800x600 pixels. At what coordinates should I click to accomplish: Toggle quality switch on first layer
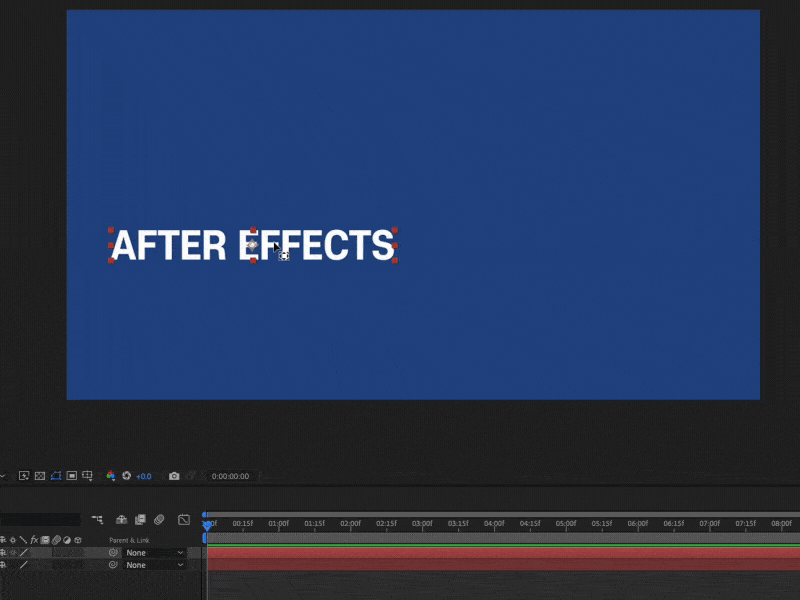(x=23, y=553)
